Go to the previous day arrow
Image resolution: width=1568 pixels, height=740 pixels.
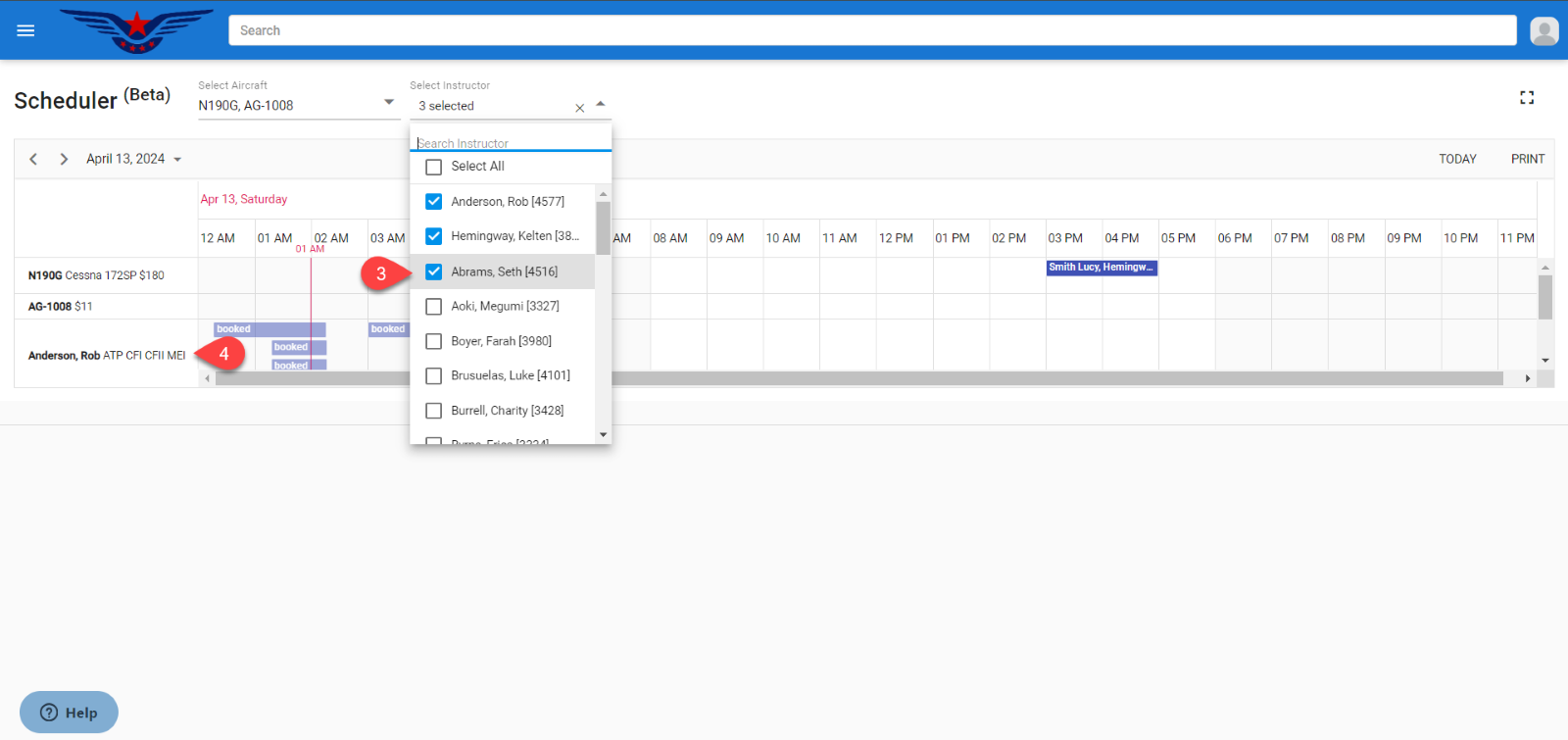33,159
